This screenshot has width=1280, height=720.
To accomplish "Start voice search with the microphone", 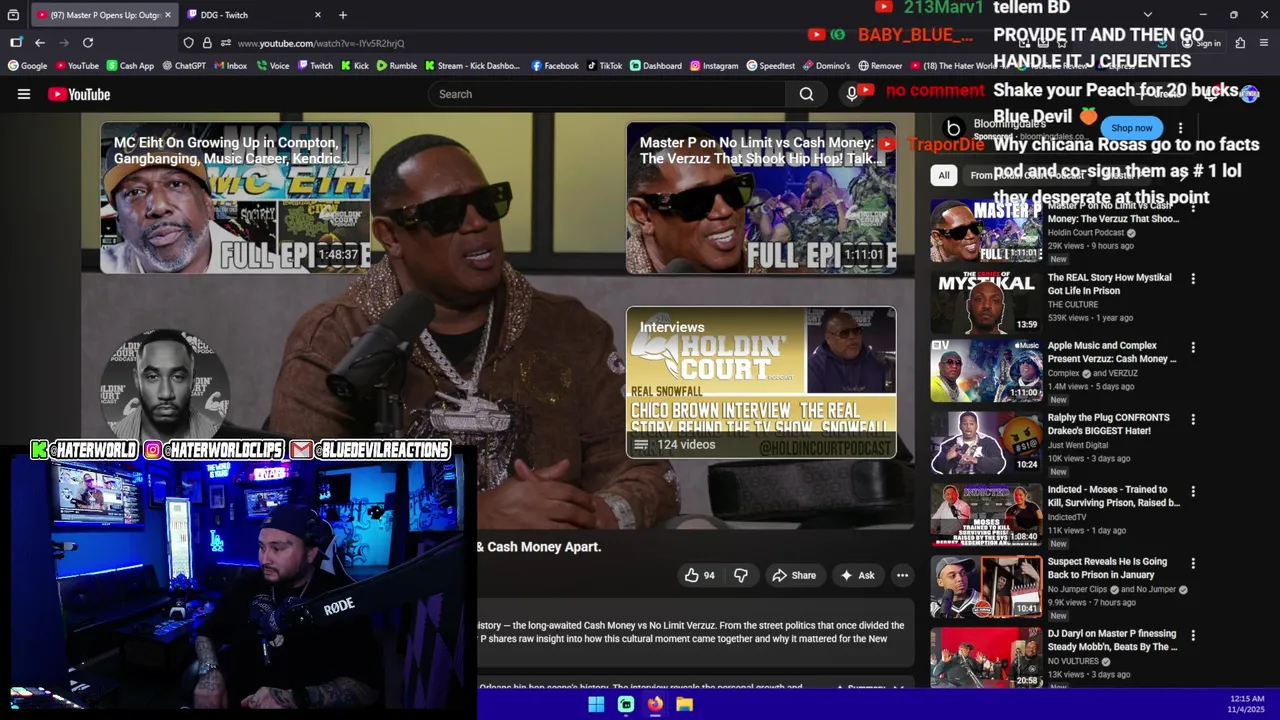I will (851, 94).
